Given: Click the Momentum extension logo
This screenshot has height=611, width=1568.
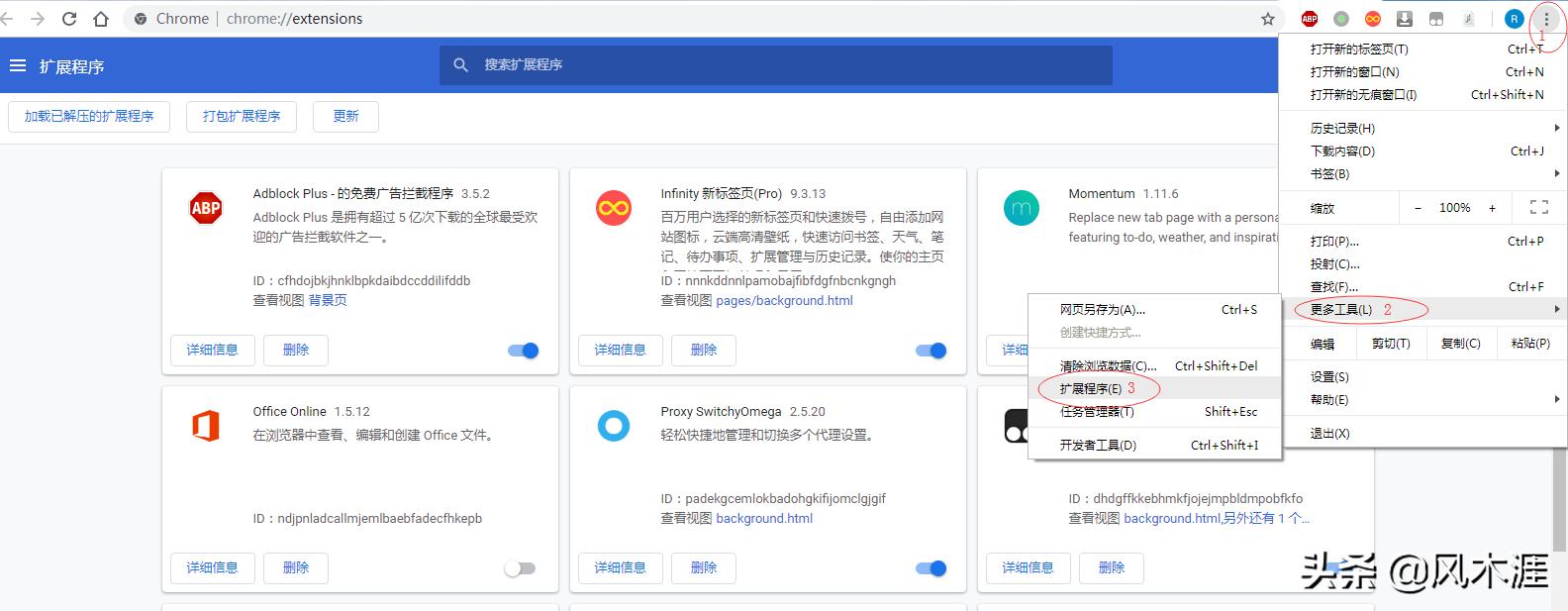Looking at the screenshot, I should pos(1022,208).
